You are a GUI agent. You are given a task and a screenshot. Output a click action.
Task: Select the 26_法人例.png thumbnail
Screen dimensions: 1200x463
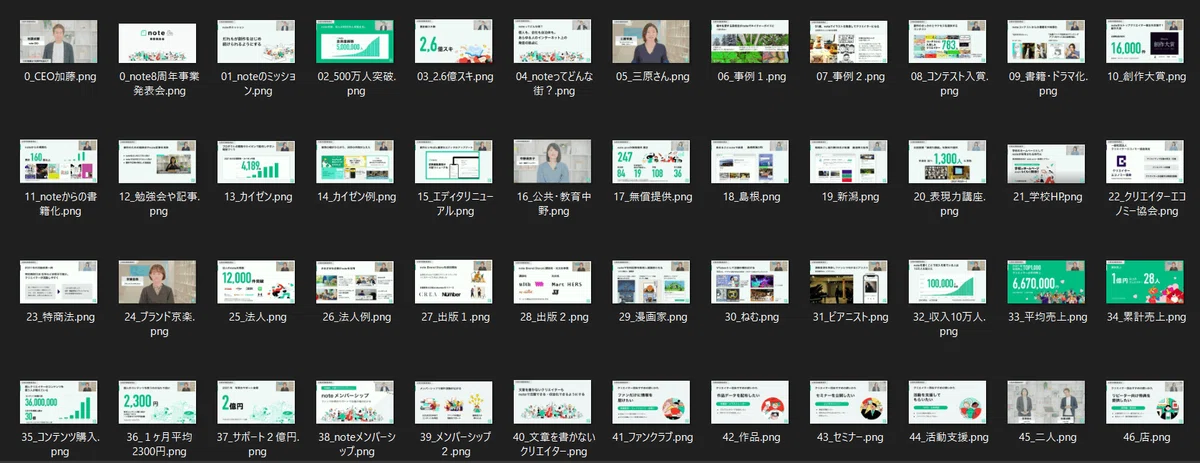[x=356, y=283]
